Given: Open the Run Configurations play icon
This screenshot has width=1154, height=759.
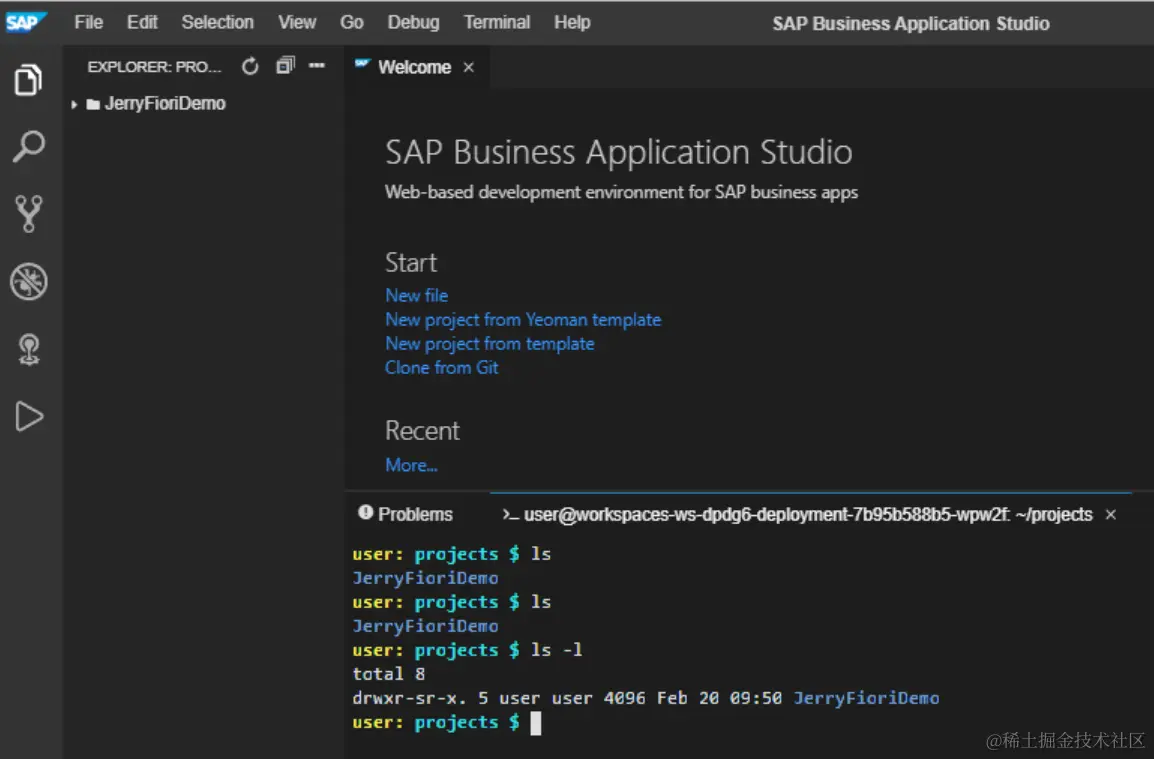Looking at the screenshot, I should 29,416.
